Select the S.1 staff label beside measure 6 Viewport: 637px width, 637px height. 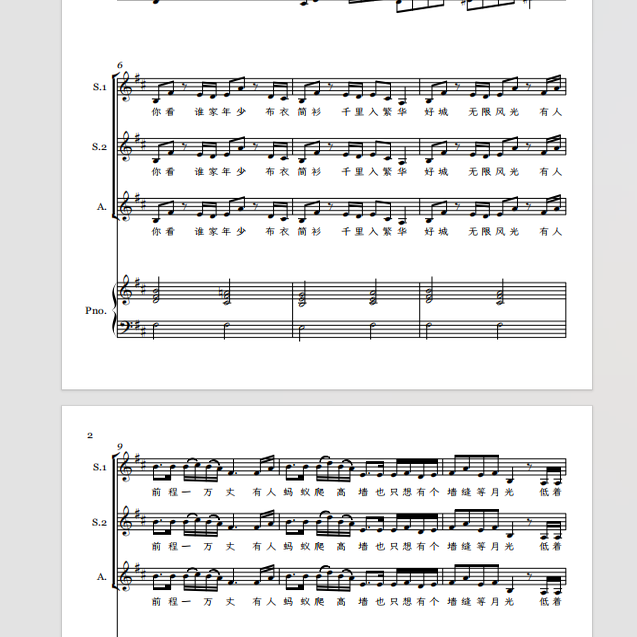tap(100, 87)
